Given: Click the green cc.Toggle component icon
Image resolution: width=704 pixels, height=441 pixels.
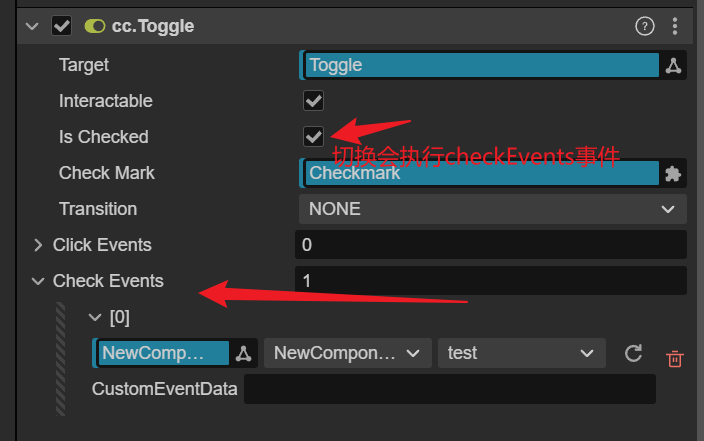Looking at the screenshot, I should [96, 27].
